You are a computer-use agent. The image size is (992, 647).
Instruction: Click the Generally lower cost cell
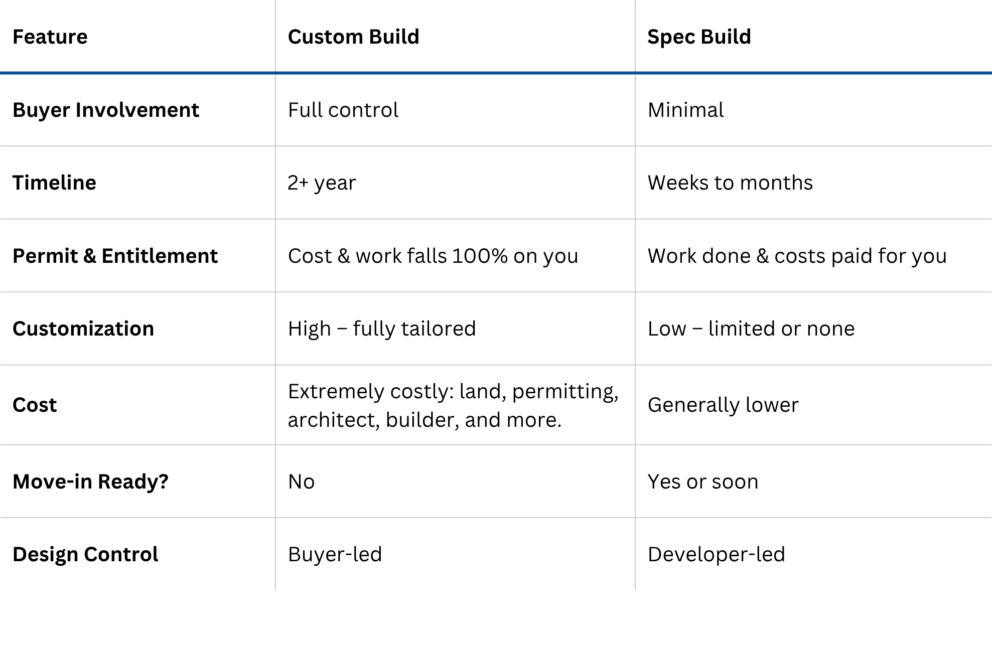click(723, 405)
